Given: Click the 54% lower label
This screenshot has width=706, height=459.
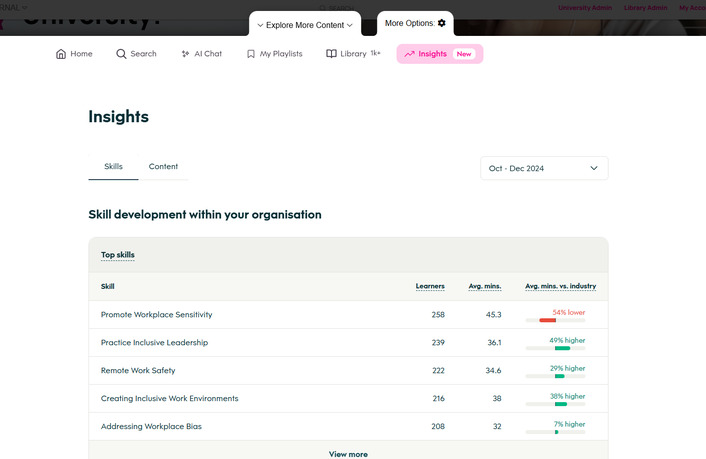Looking at the screenshot, I should point(569,312).
